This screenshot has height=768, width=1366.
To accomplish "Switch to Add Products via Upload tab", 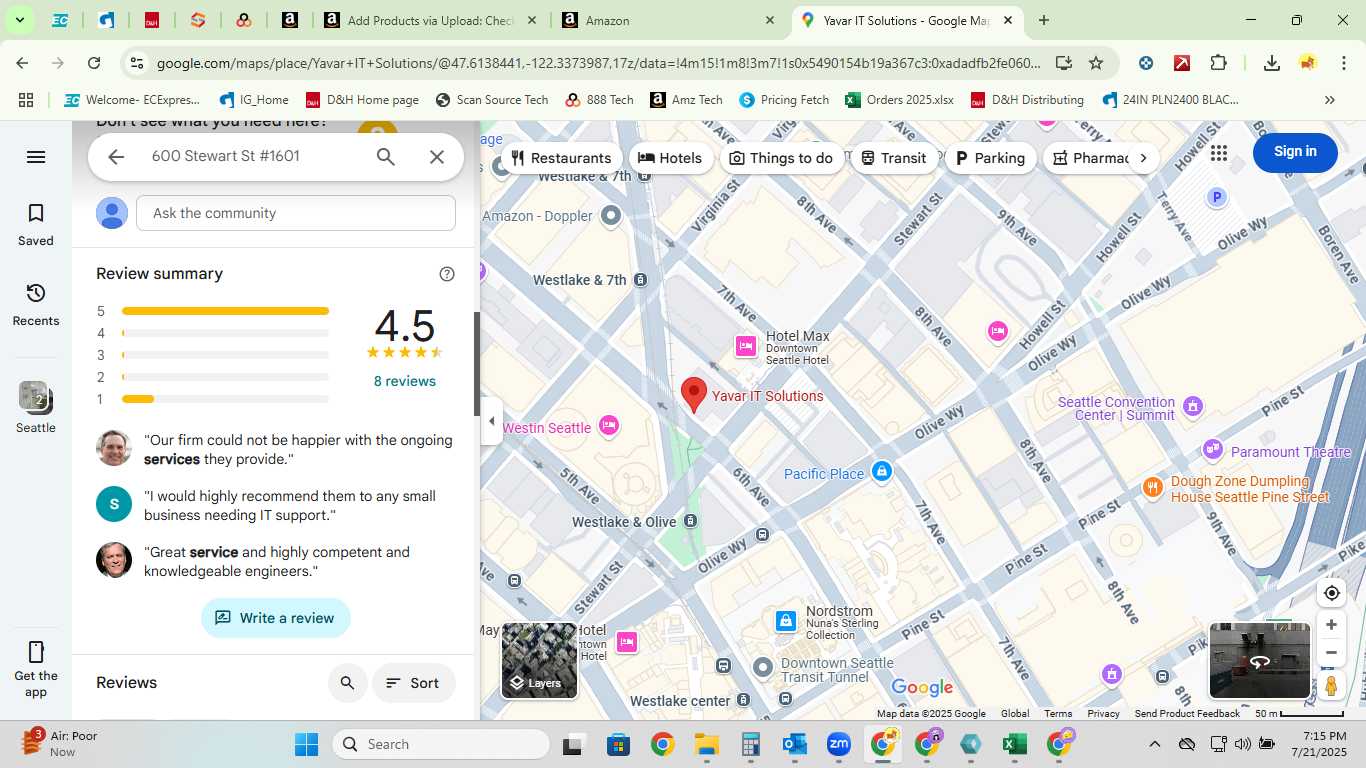I will point(430,20).
